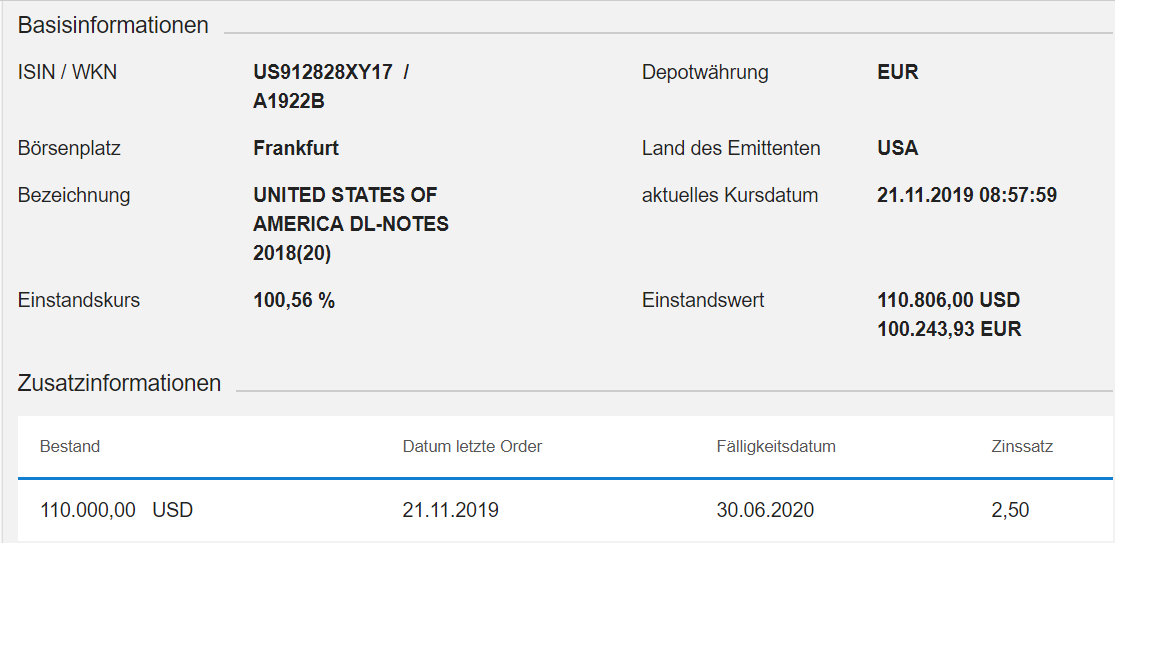
Task: Click the Fälligkeitsdatum column header
Action: [x=776, y=447]
